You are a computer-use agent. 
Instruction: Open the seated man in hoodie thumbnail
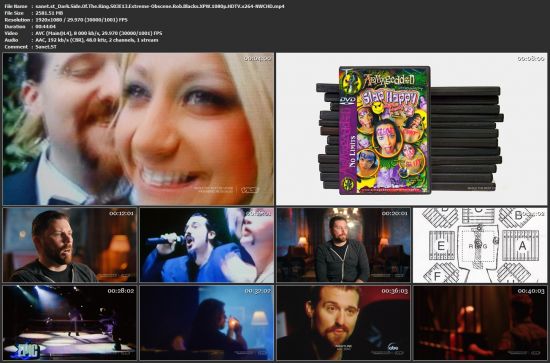click(x=343, y=245)
